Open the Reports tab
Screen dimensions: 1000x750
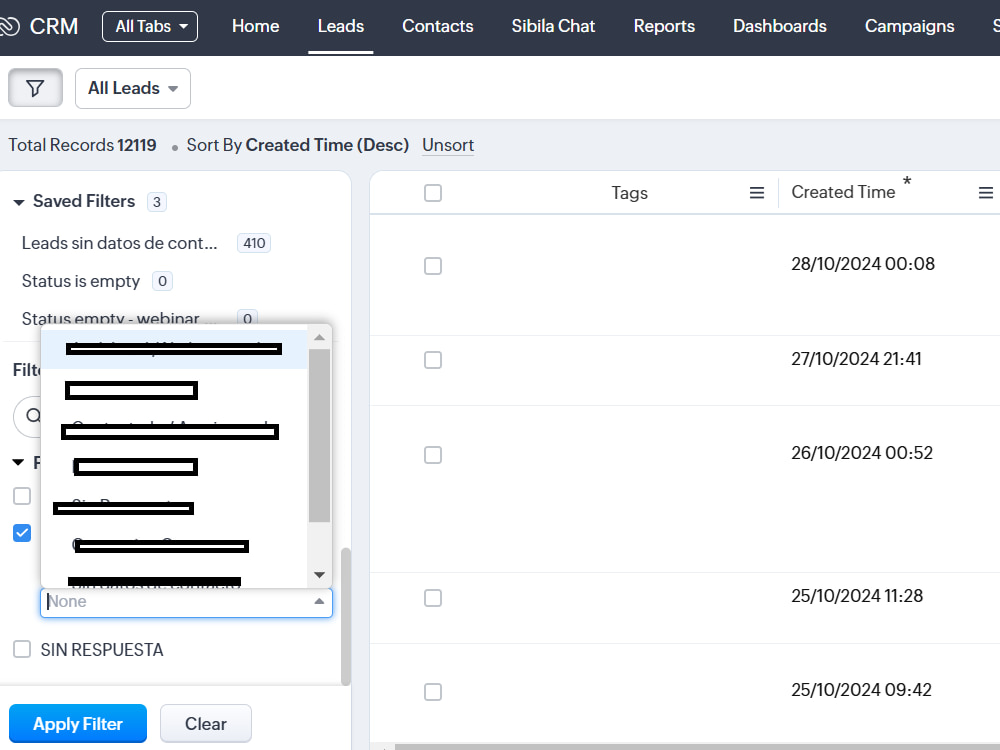click(663, 26)
